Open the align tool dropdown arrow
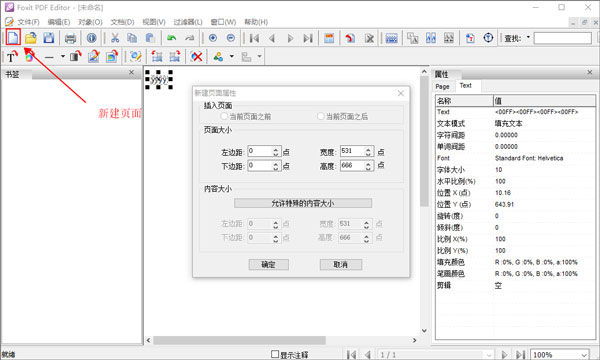 pyautogui.click(x=259, y=57)
